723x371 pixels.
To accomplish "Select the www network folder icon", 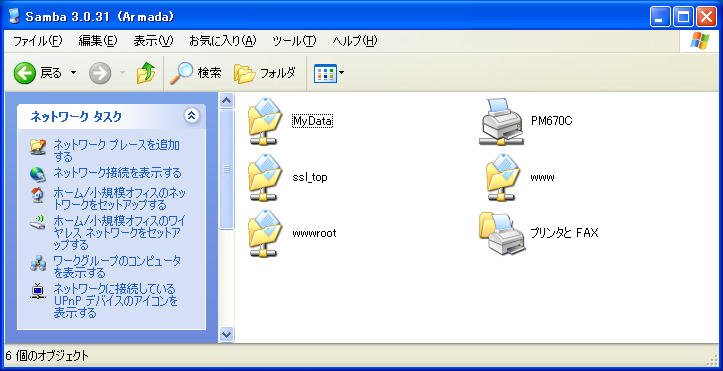I will coord(503,177).
